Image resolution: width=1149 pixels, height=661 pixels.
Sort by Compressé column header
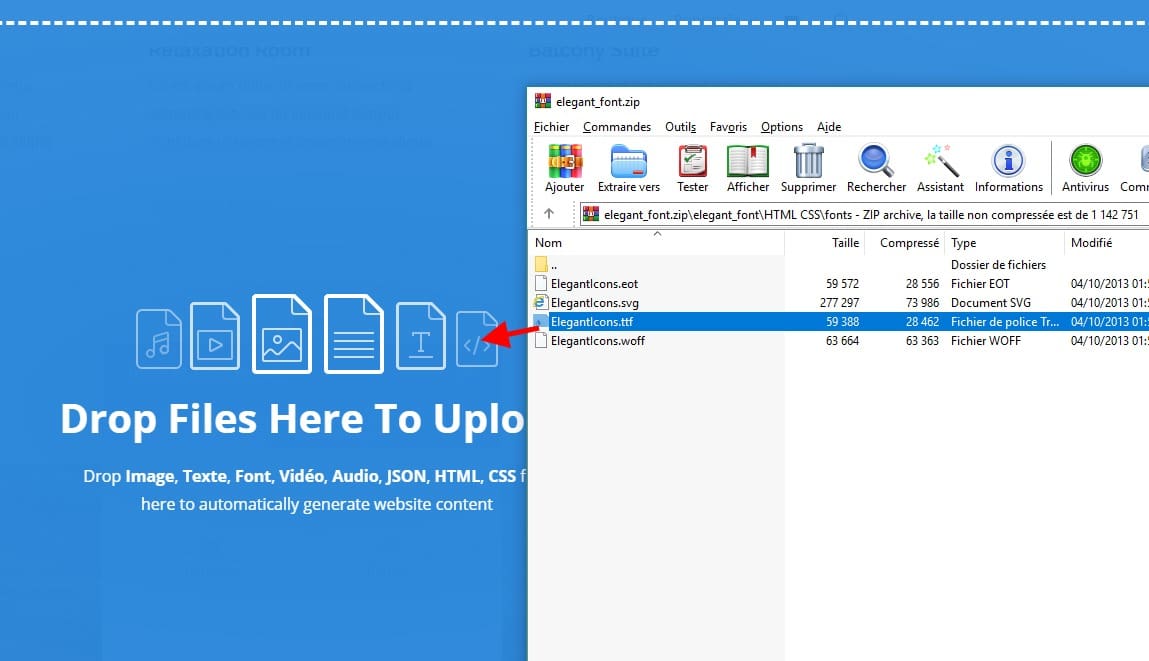click(909, 243)
